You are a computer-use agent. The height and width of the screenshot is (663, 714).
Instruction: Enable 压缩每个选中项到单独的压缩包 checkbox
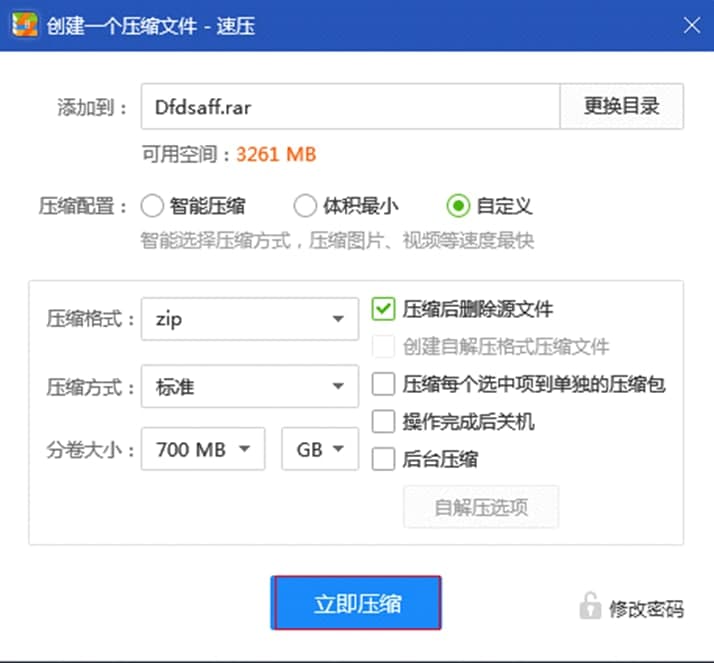pos(383,384)
